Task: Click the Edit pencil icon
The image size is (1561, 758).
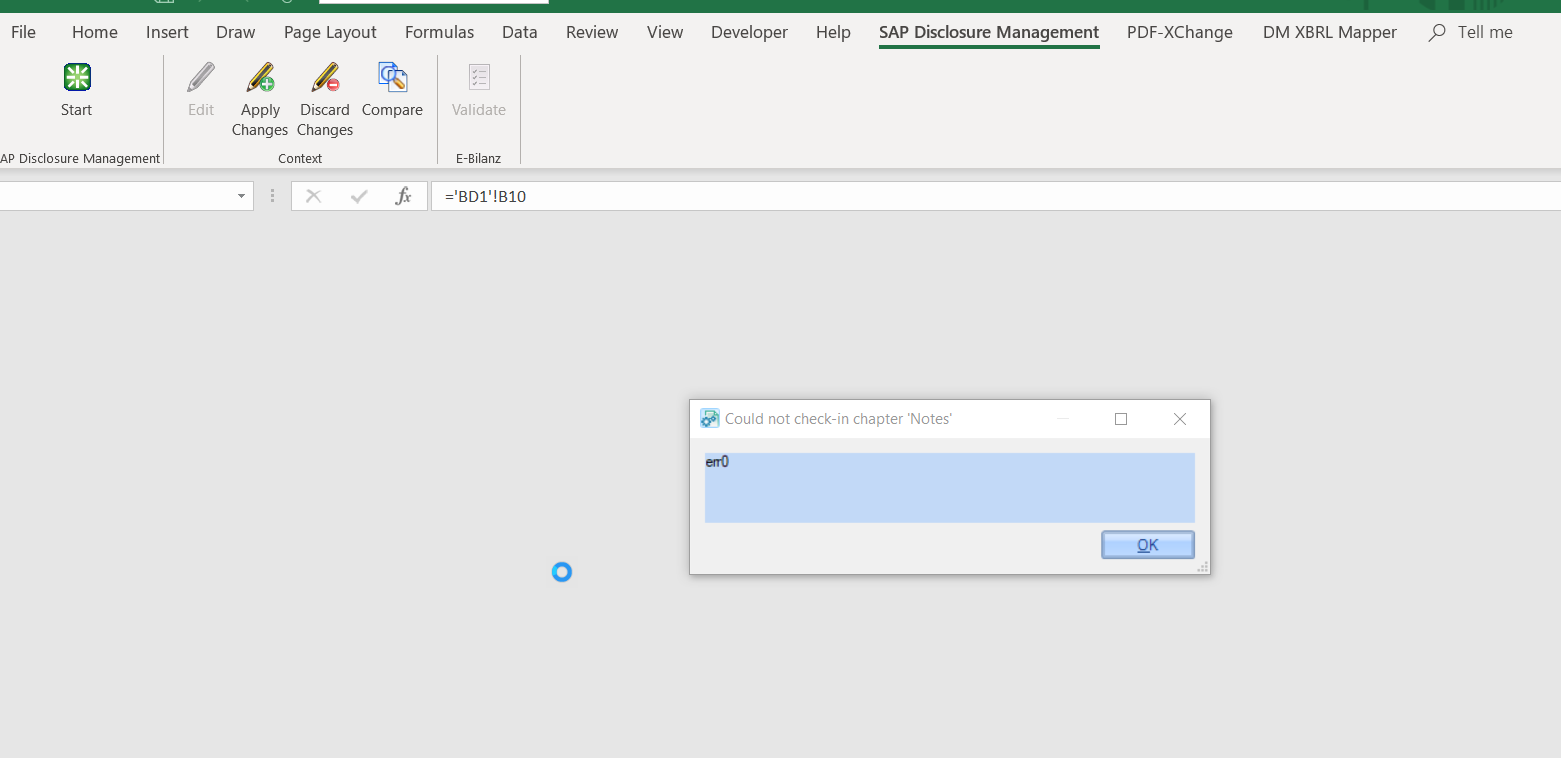Action: (201, 77)
